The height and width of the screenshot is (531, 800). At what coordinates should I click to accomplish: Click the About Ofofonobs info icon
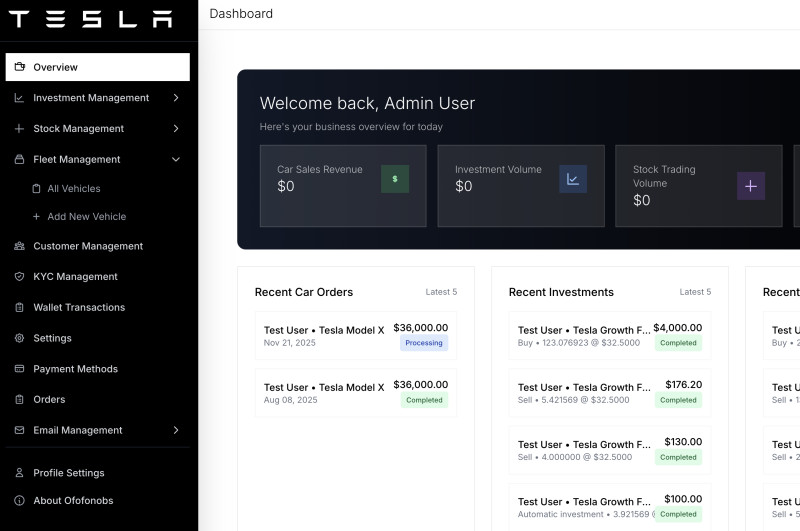(x=20, y=500)
